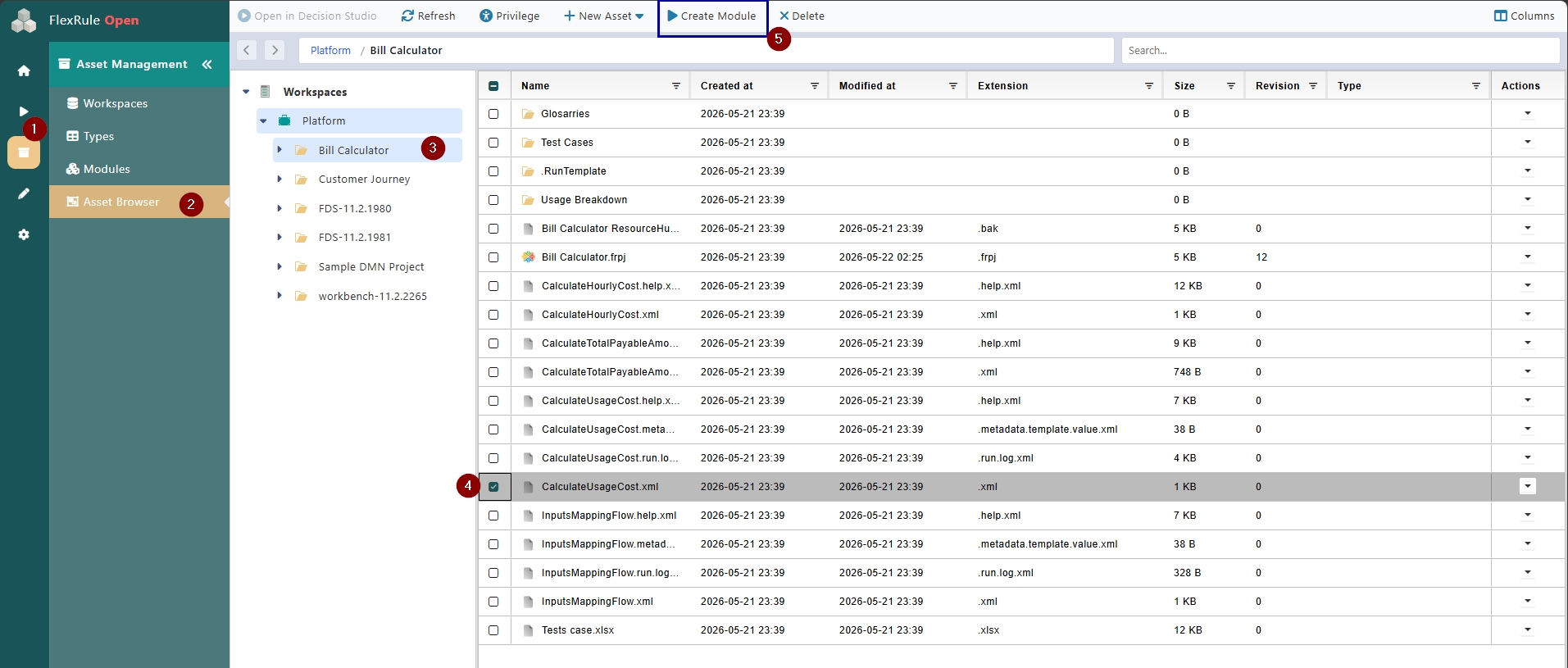This screenshot has width=1568, height=668.
Task: Open filter for the Name column
Action: click(676, 86)
